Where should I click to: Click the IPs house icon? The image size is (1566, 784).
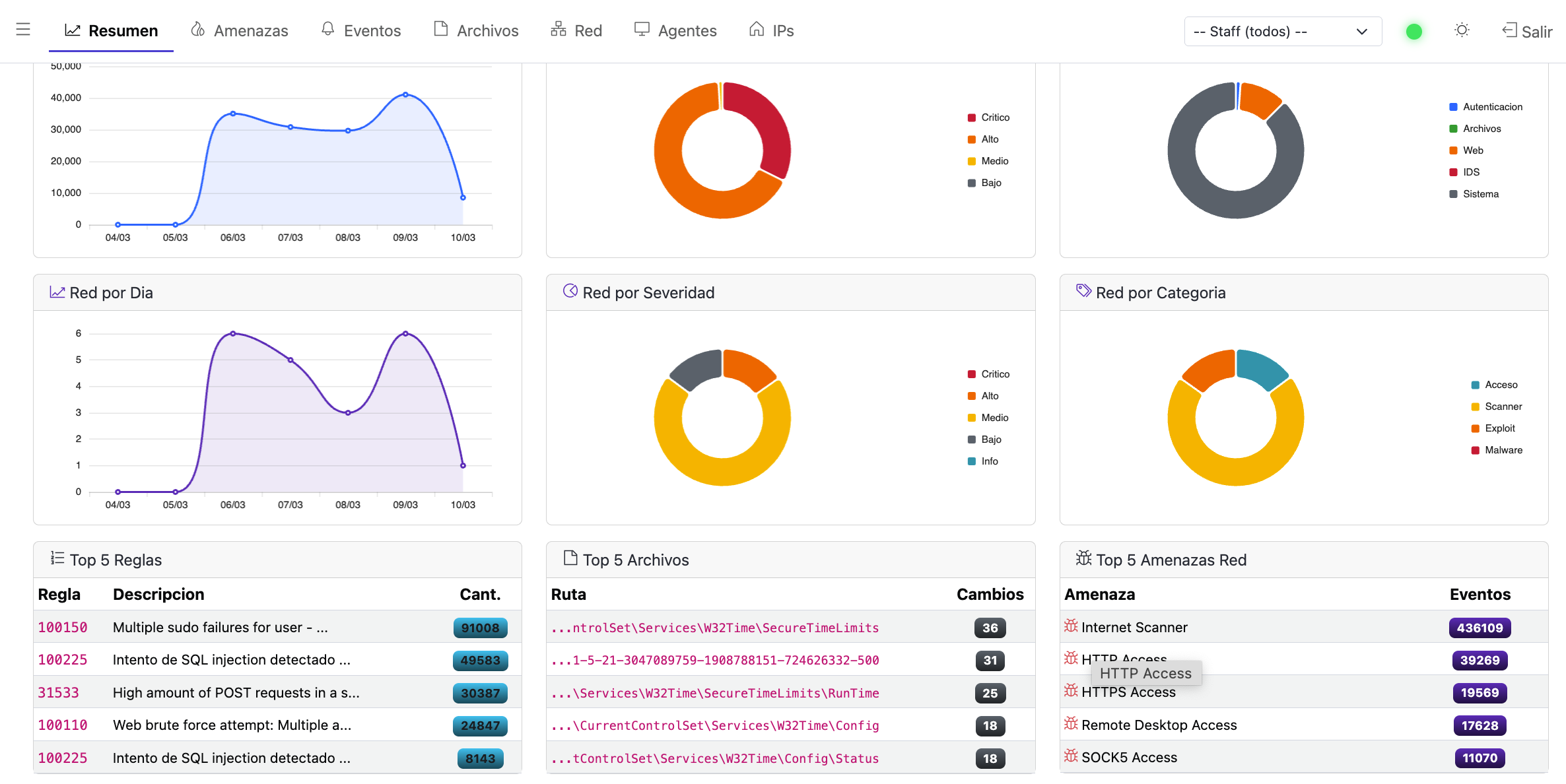[757, 30]
